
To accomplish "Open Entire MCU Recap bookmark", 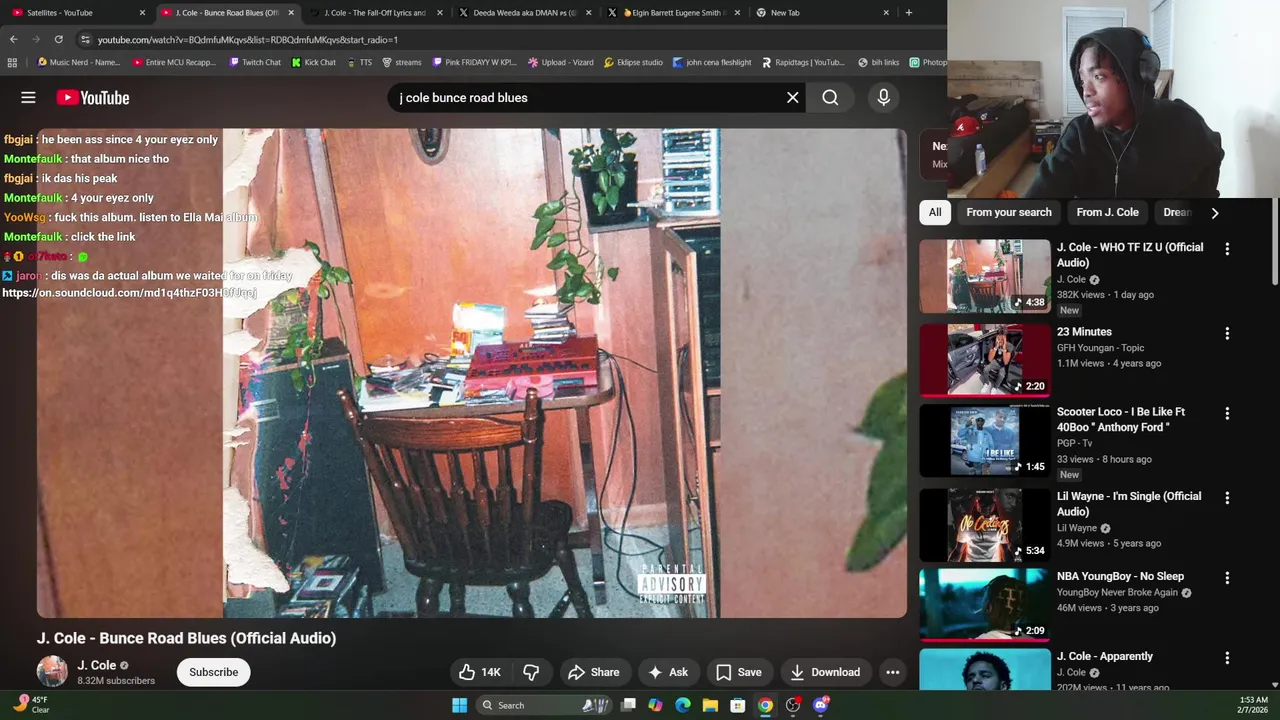I will click(x=174, y=62).
